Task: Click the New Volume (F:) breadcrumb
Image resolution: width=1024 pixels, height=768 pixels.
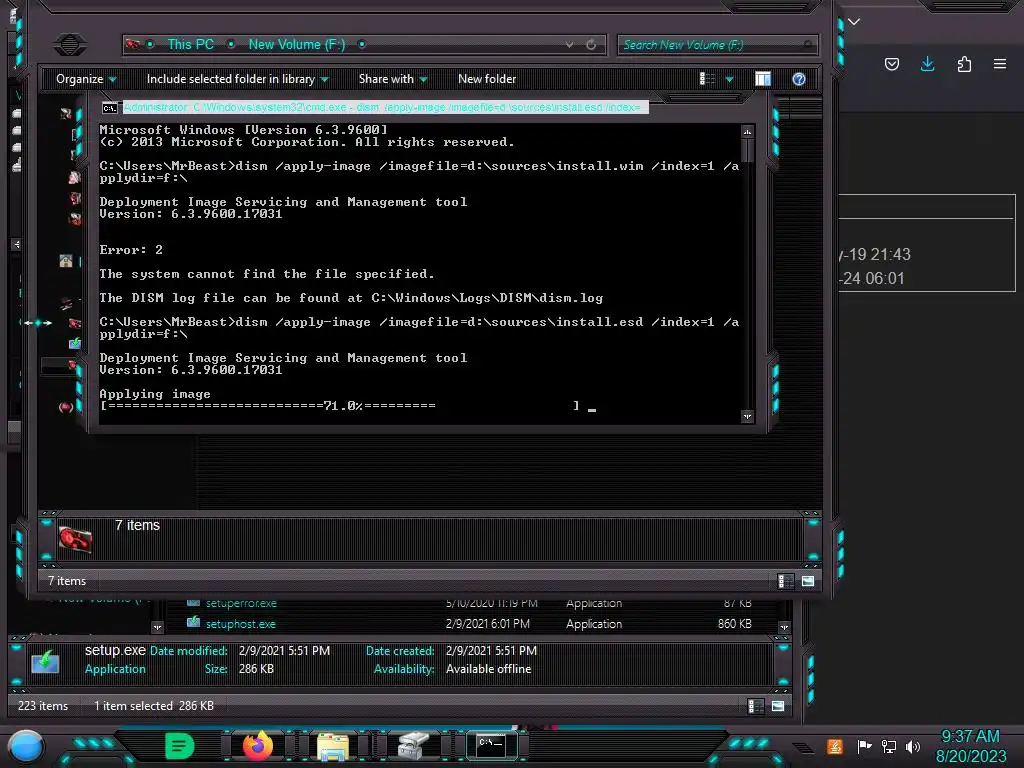Action: pyautogui.click(x=296, y=44)
